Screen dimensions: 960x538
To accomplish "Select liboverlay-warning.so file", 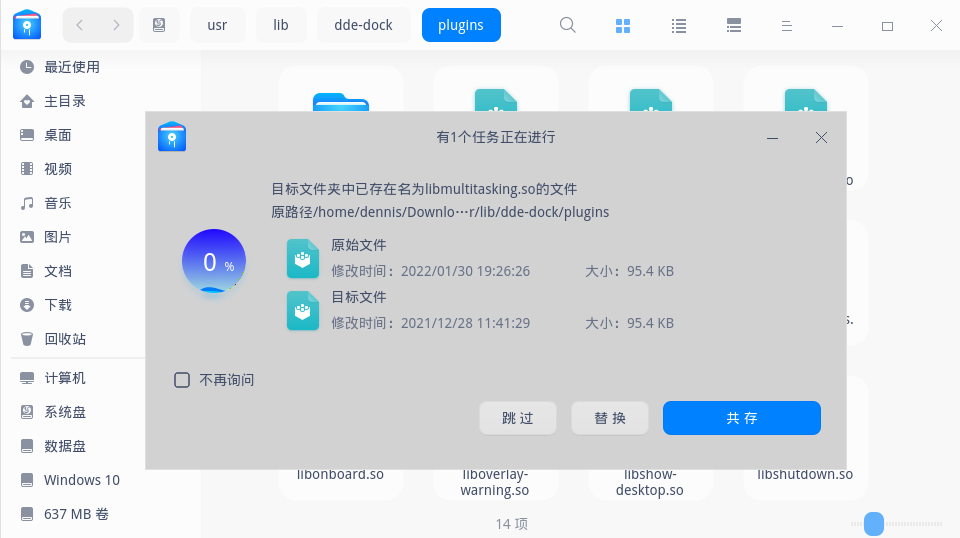I will [x=495, y=482].
